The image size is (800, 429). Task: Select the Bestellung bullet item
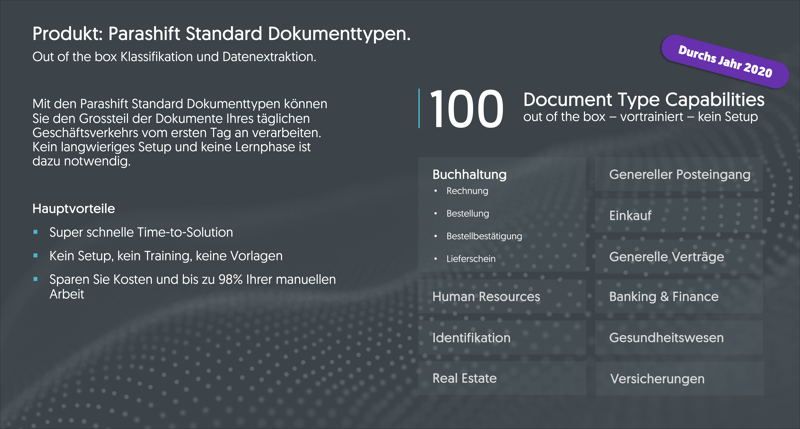pyautogui.click(x=467, y=213)
